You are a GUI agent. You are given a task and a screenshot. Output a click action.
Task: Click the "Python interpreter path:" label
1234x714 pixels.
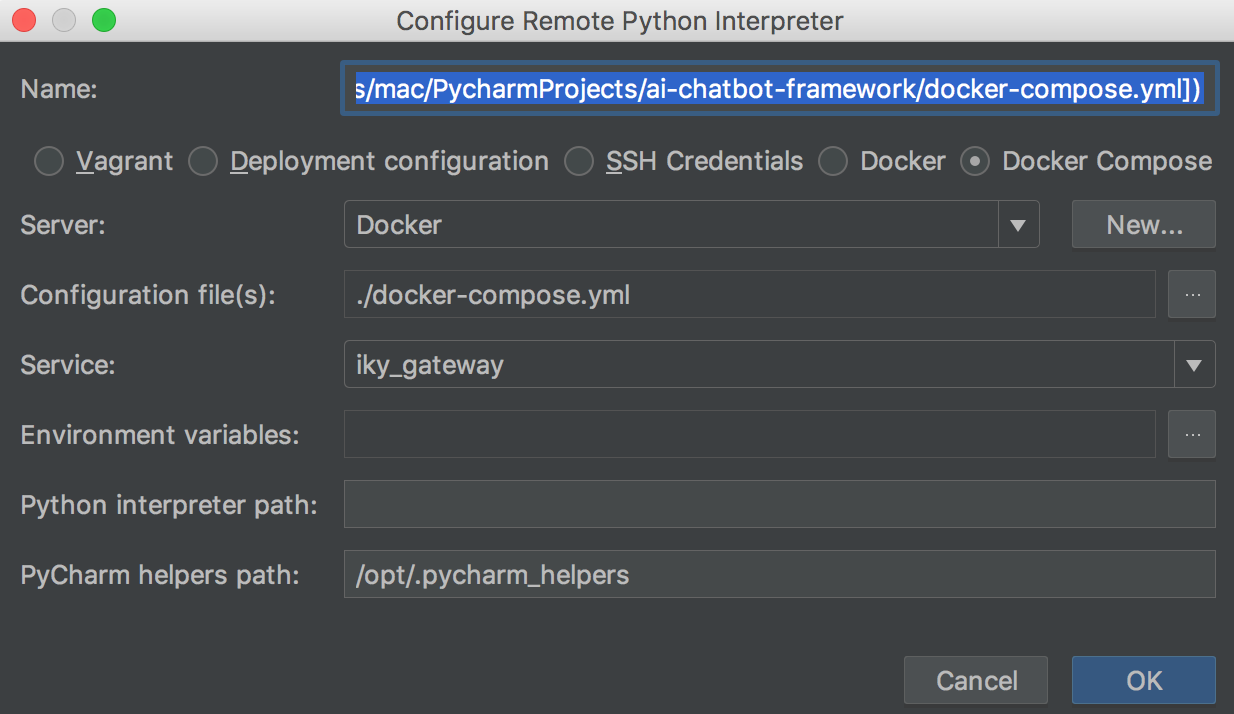[x=168, y=506]
